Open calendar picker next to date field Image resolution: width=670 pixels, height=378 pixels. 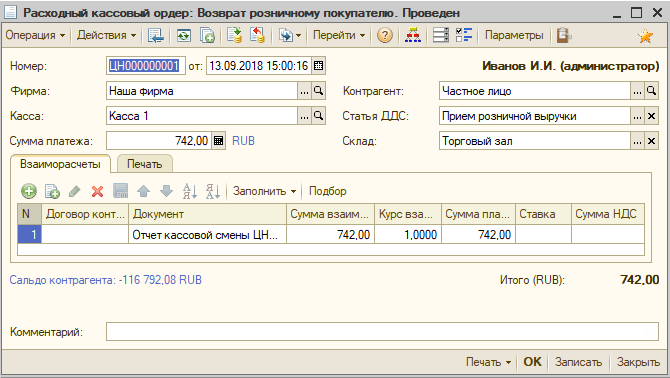point(318,66)
